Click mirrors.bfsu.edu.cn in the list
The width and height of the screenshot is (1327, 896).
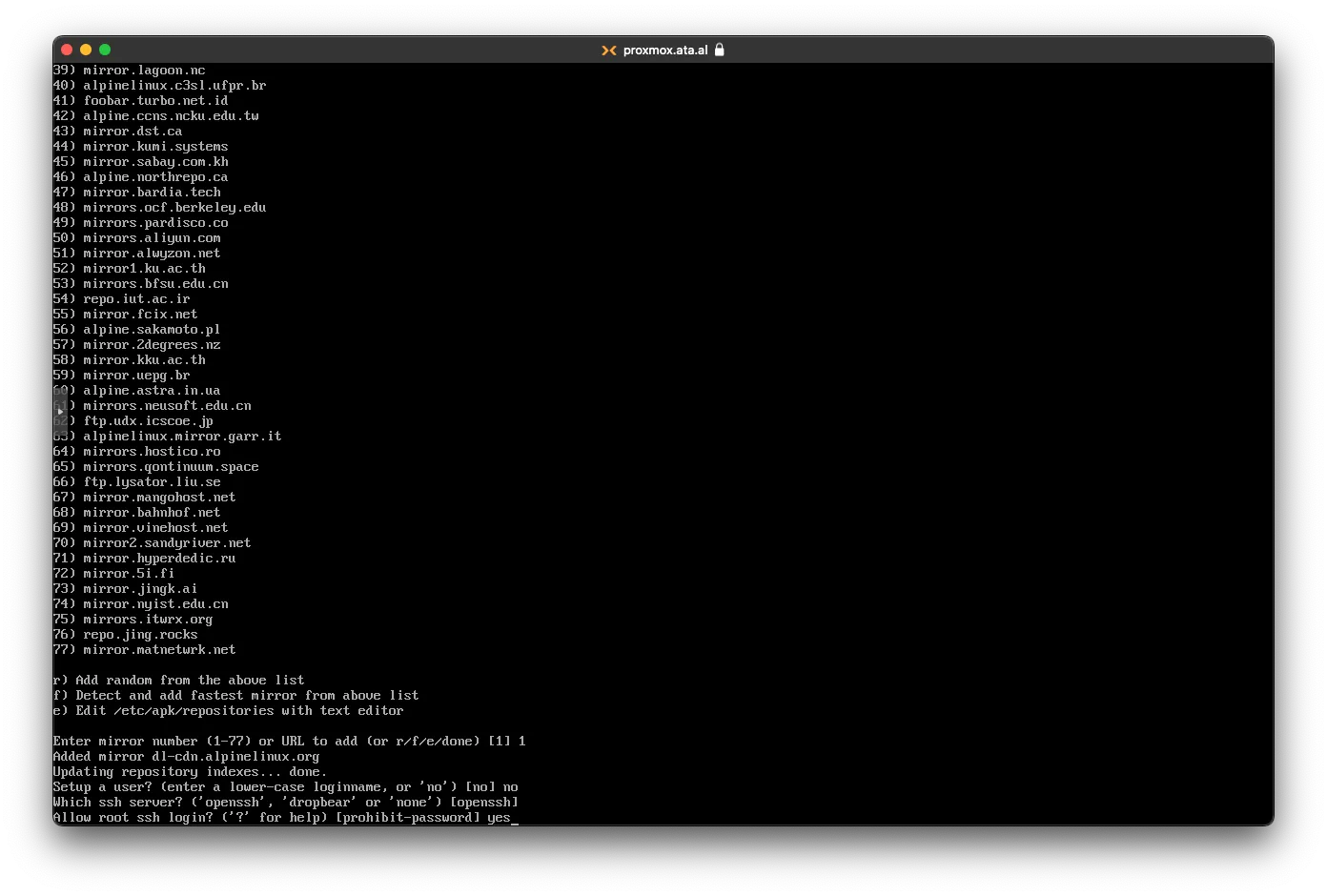pyautogui.click(x=141, y=284)
